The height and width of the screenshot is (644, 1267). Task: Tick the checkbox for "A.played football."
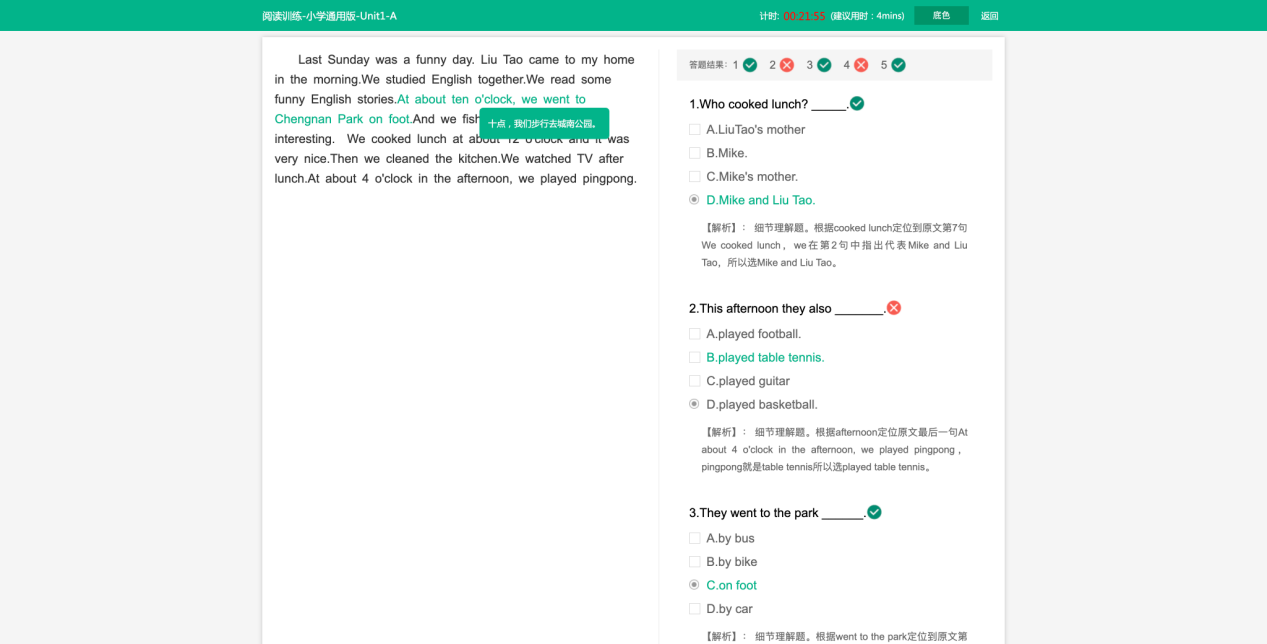click(x=695, y=334)
